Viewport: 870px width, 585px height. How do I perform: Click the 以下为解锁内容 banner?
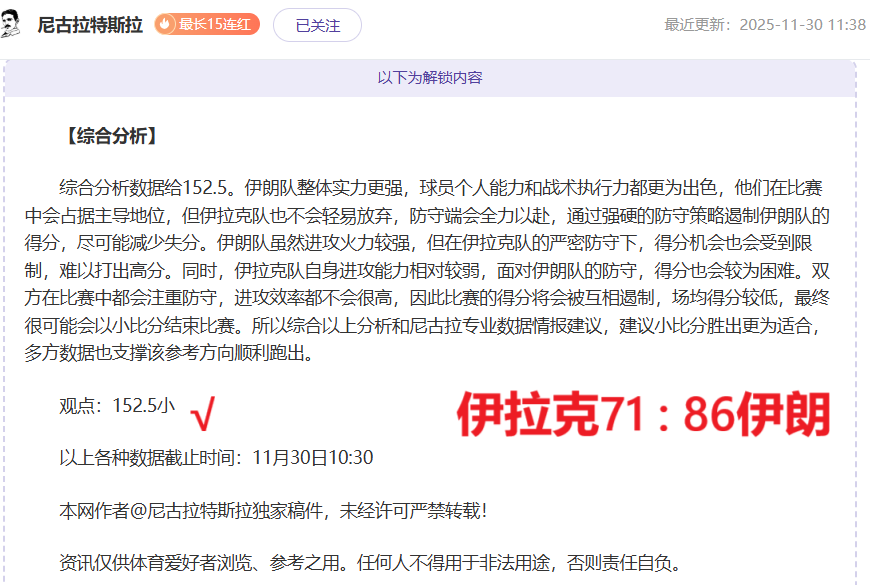click(x=430, y=77)
